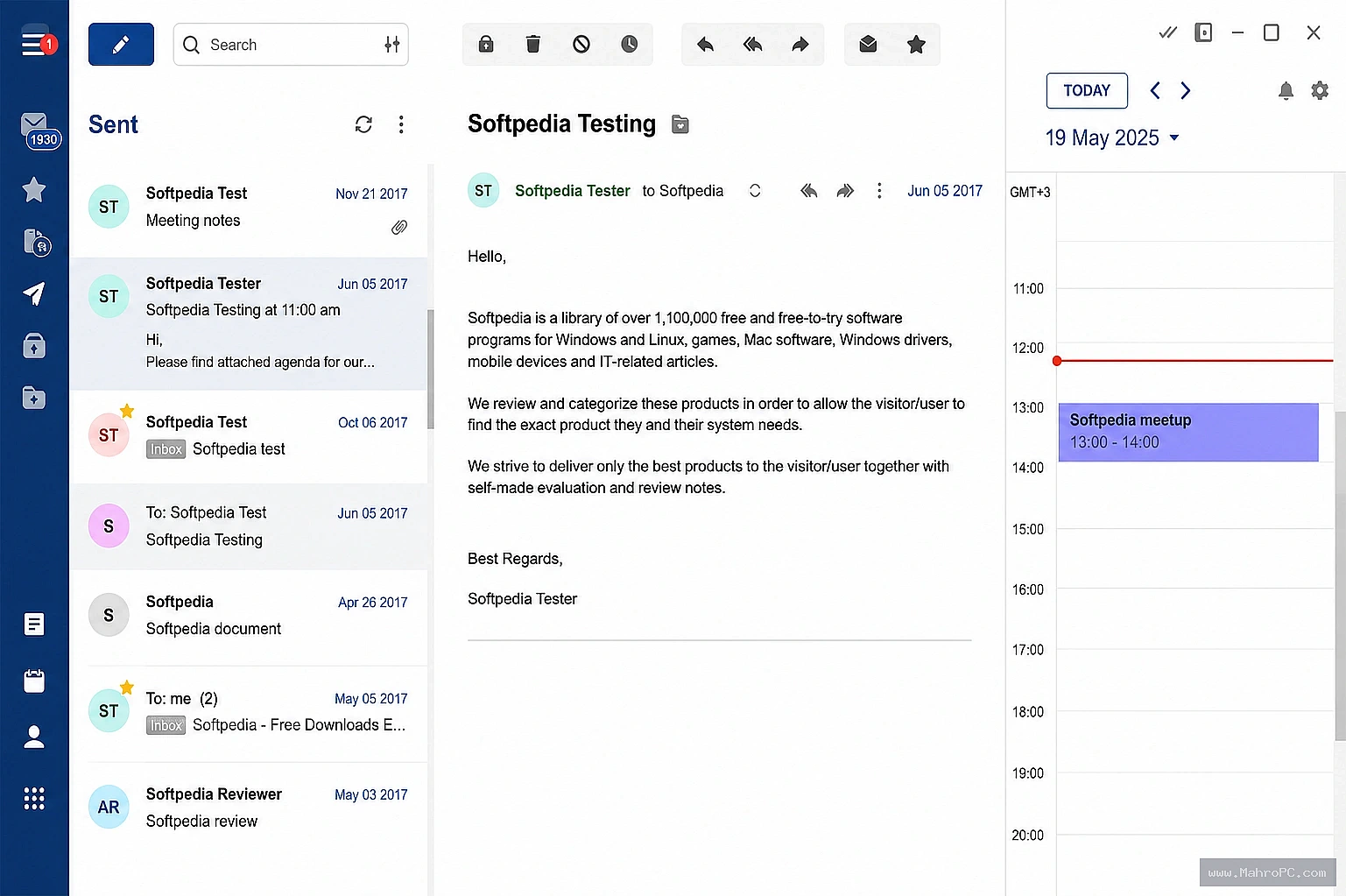Open Oct 06 2017 Softpedia test email
The width and height of the screenshot is (1346, 896).
point(249,436)
